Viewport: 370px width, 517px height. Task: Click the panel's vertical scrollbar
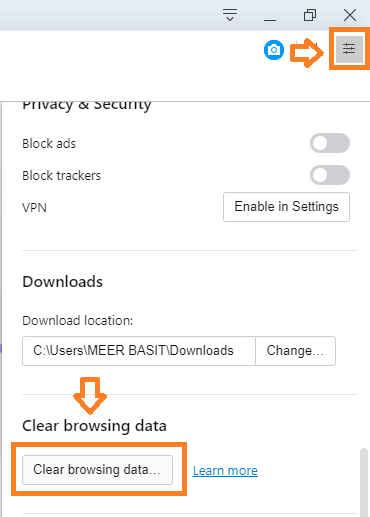pos(364,482)
